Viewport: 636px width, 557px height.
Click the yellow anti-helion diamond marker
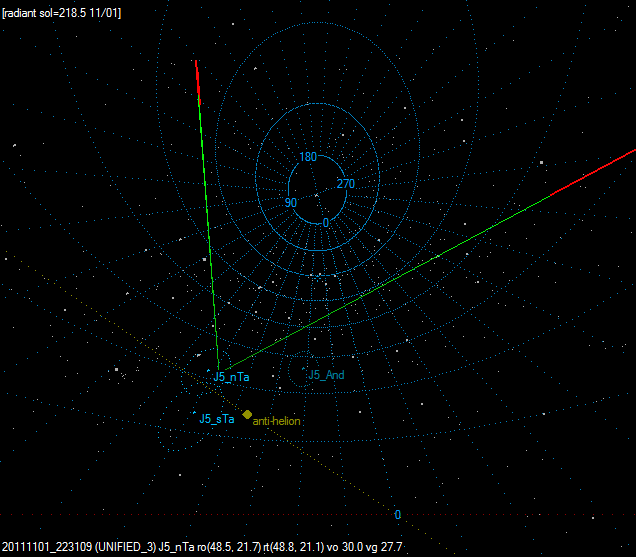247,414
